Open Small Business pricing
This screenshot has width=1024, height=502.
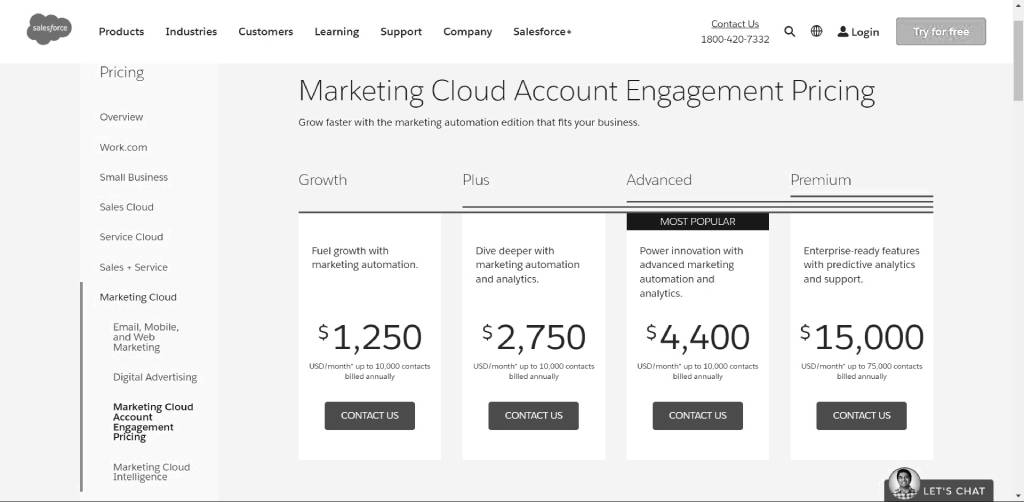click(x=134, y=178)
